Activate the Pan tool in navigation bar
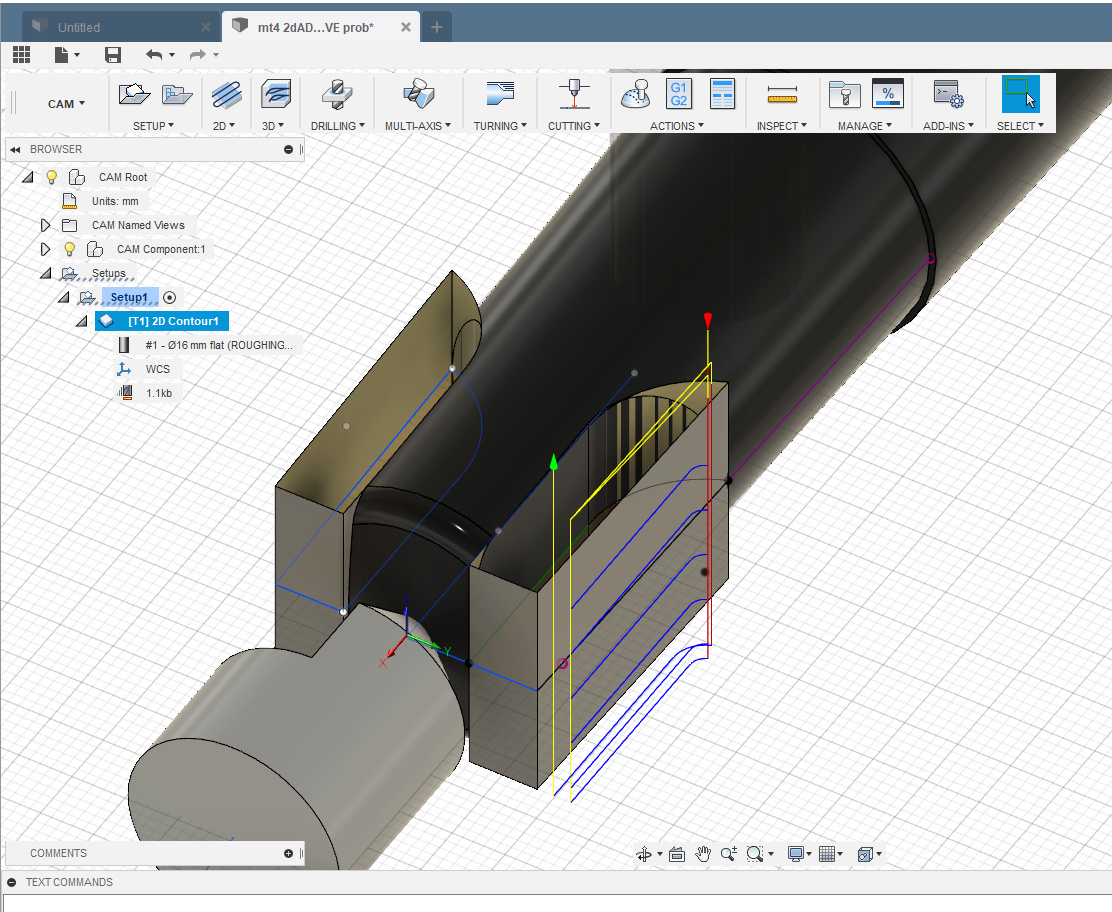The height and width of the screenshot is (912, 1112). 703,853
